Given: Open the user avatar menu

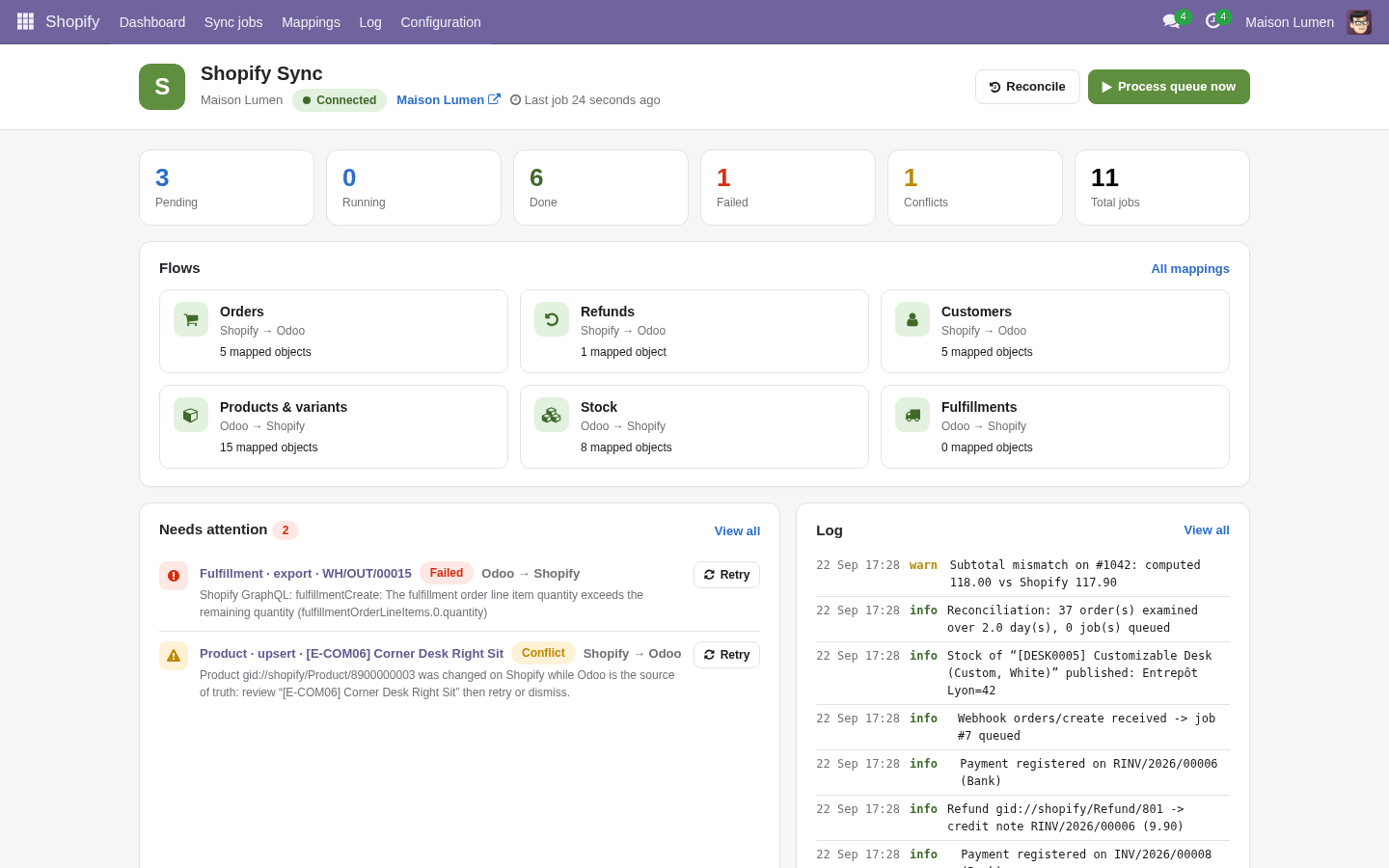Looking at the screenshot, I should coord(1359,22).
